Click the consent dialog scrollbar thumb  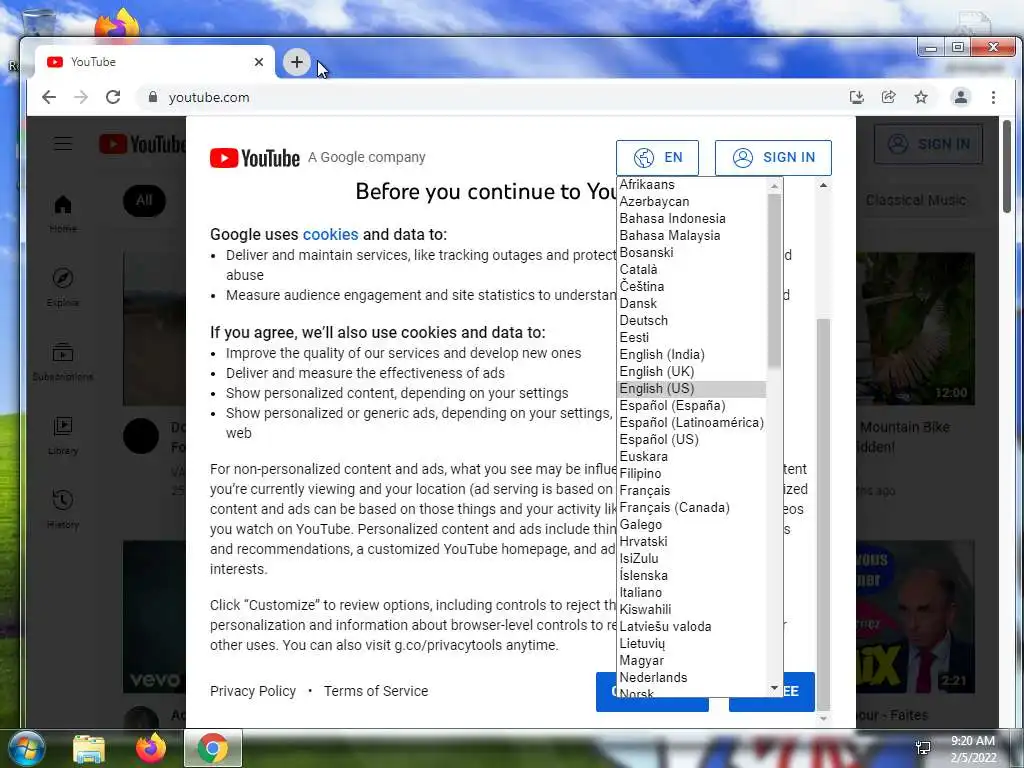tap(824, 515)
